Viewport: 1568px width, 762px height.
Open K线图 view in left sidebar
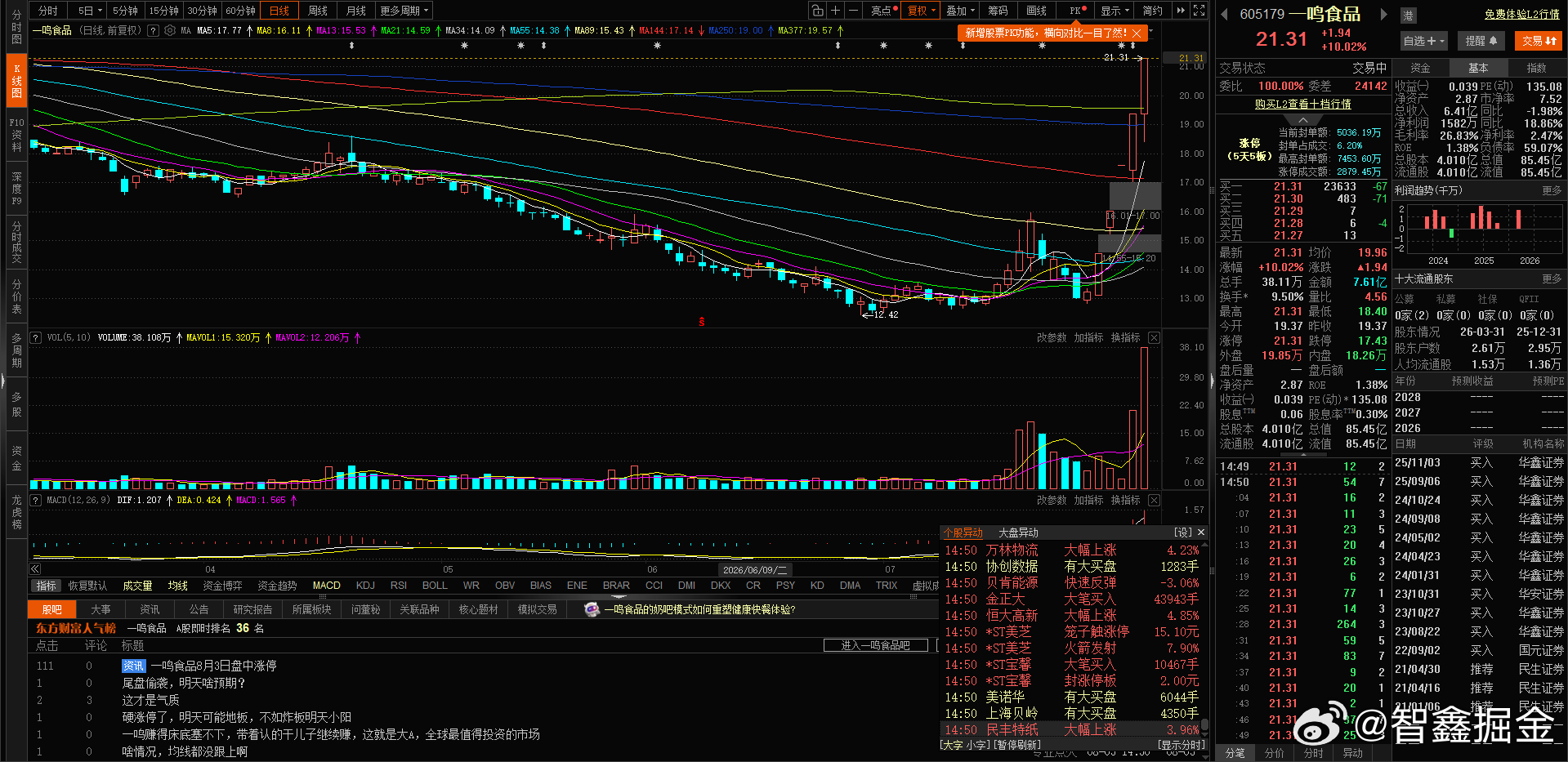[16, 81]
